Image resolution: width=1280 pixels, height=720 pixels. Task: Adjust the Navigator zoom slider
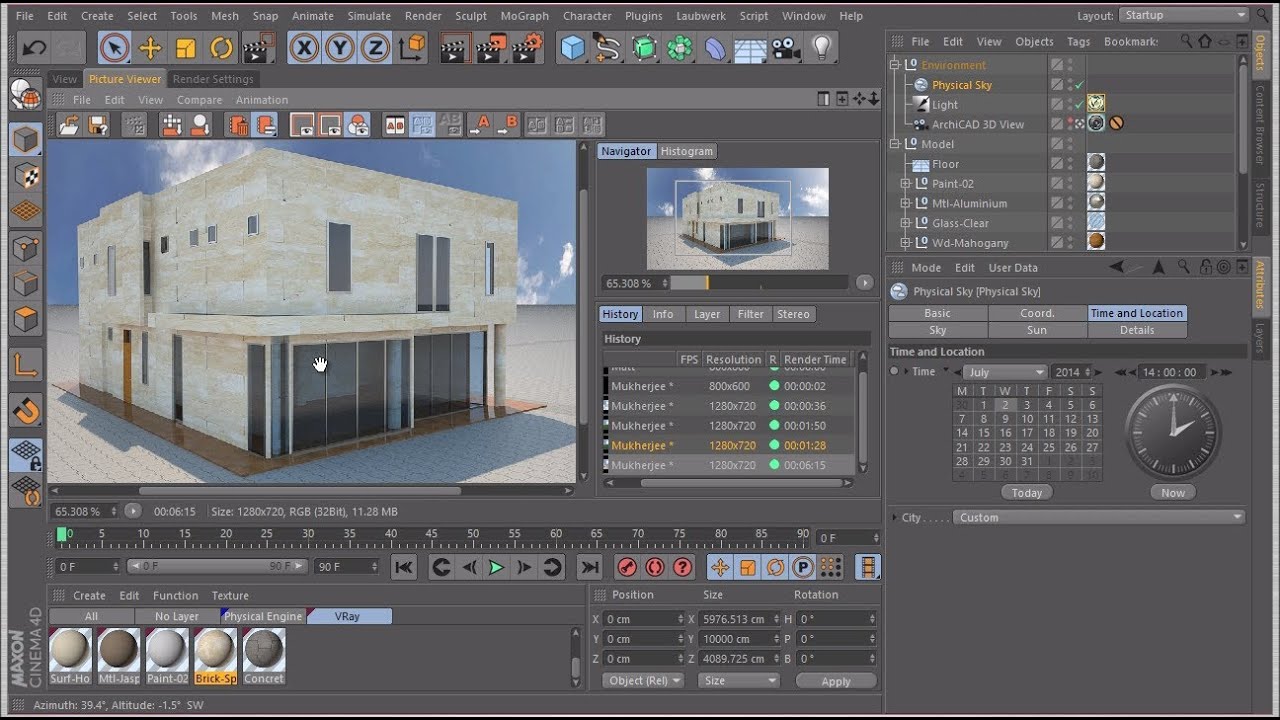coord(707,283)
